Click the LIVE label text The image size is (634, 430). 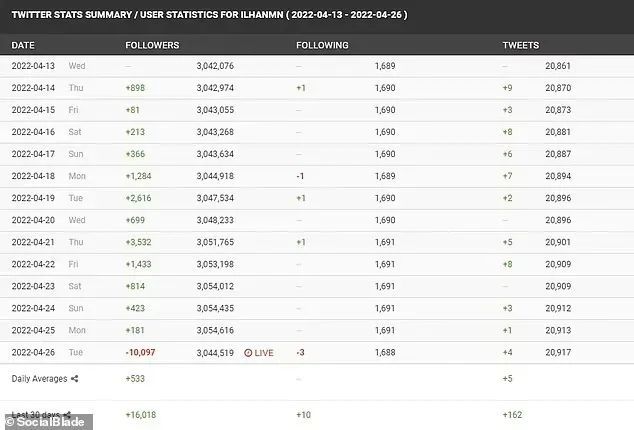[264, 353]
